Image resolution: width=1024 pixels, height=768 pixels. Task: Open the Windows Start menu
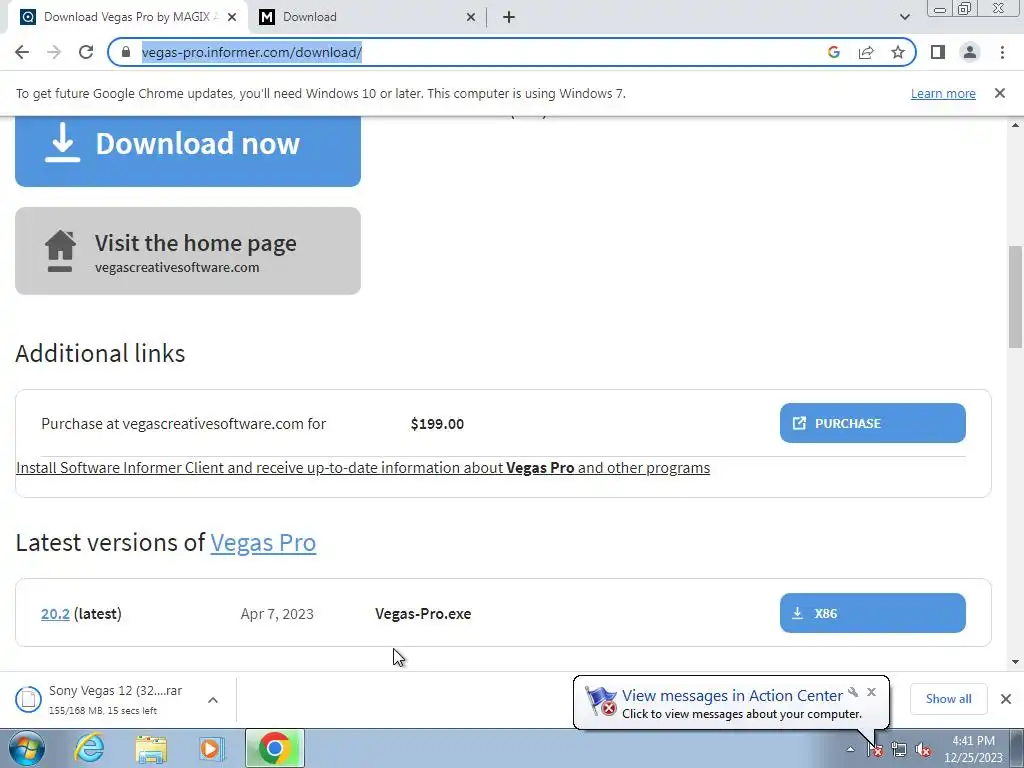[26, 748]
